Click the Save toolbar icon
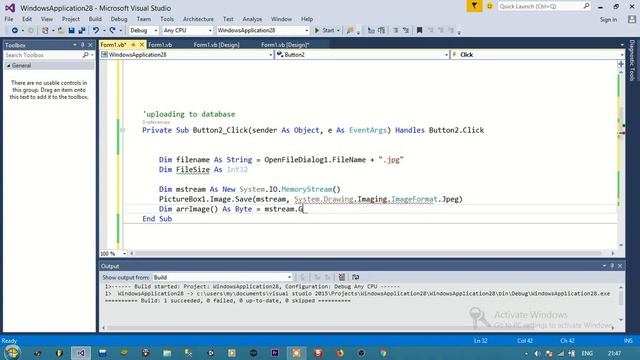The width and height of the screenshot is (640, 360). pyautogui.click(x=71, y=30)
